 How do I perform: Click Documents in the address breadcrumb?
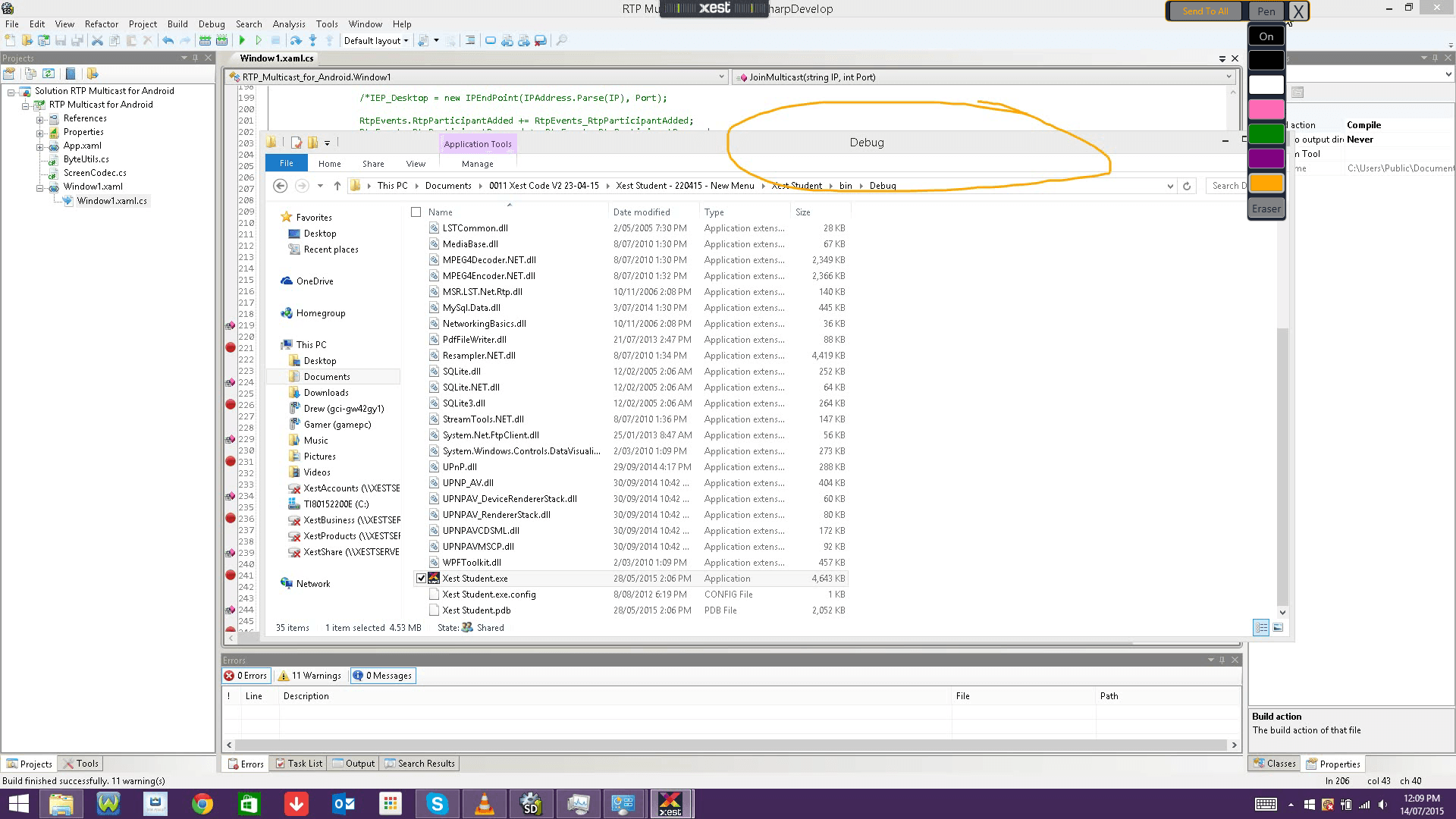click(x=448, y=186)
